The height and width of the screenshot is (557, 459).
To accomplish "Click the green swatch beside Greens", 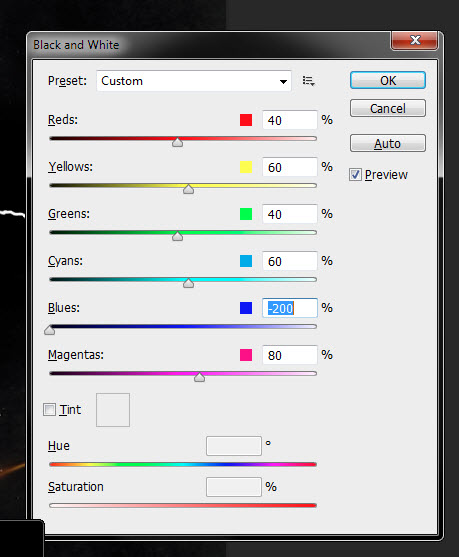I will click(246, 214).
